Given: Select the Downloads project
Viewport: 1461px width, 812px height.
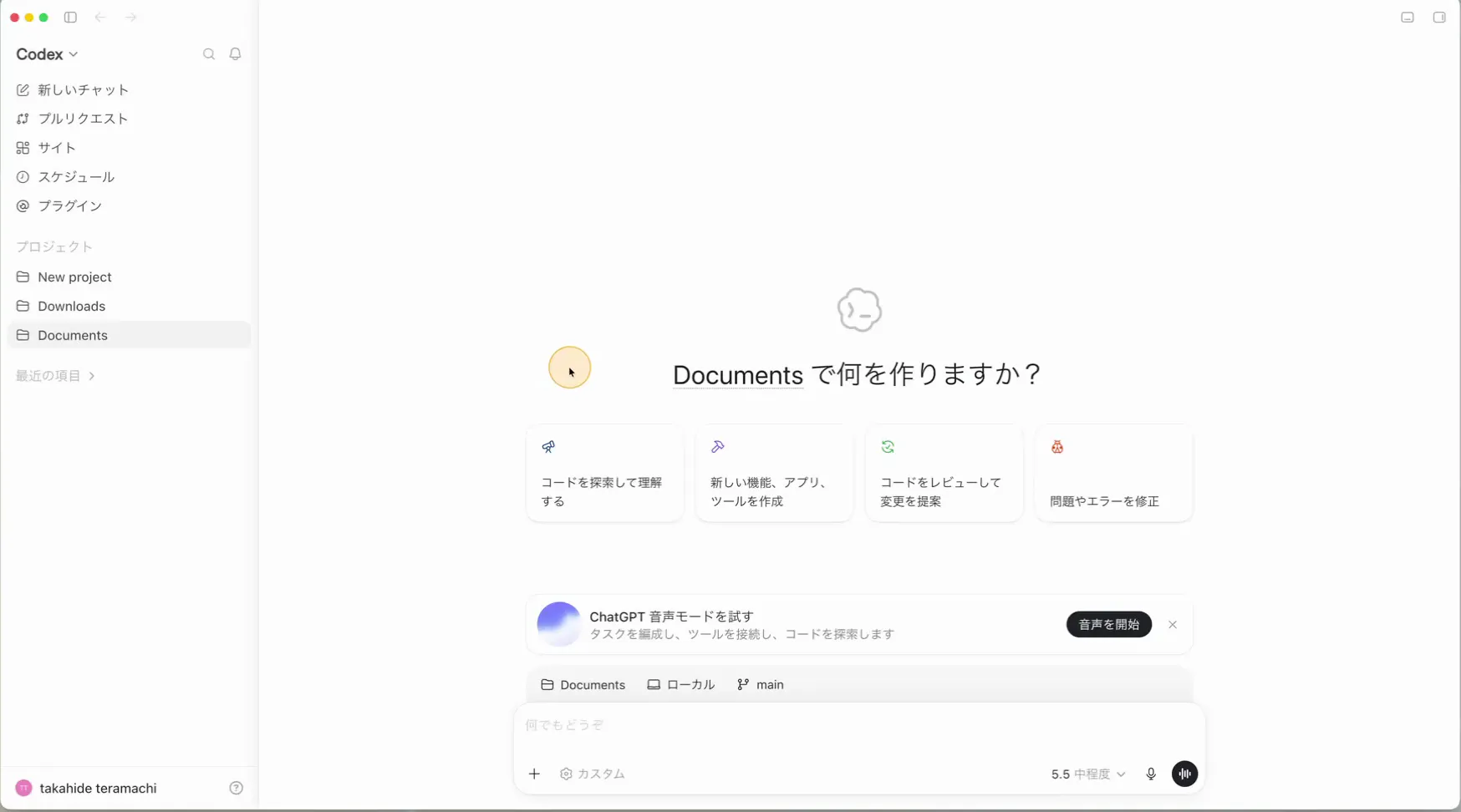Looking at the screenshot, I should (129, 307).
